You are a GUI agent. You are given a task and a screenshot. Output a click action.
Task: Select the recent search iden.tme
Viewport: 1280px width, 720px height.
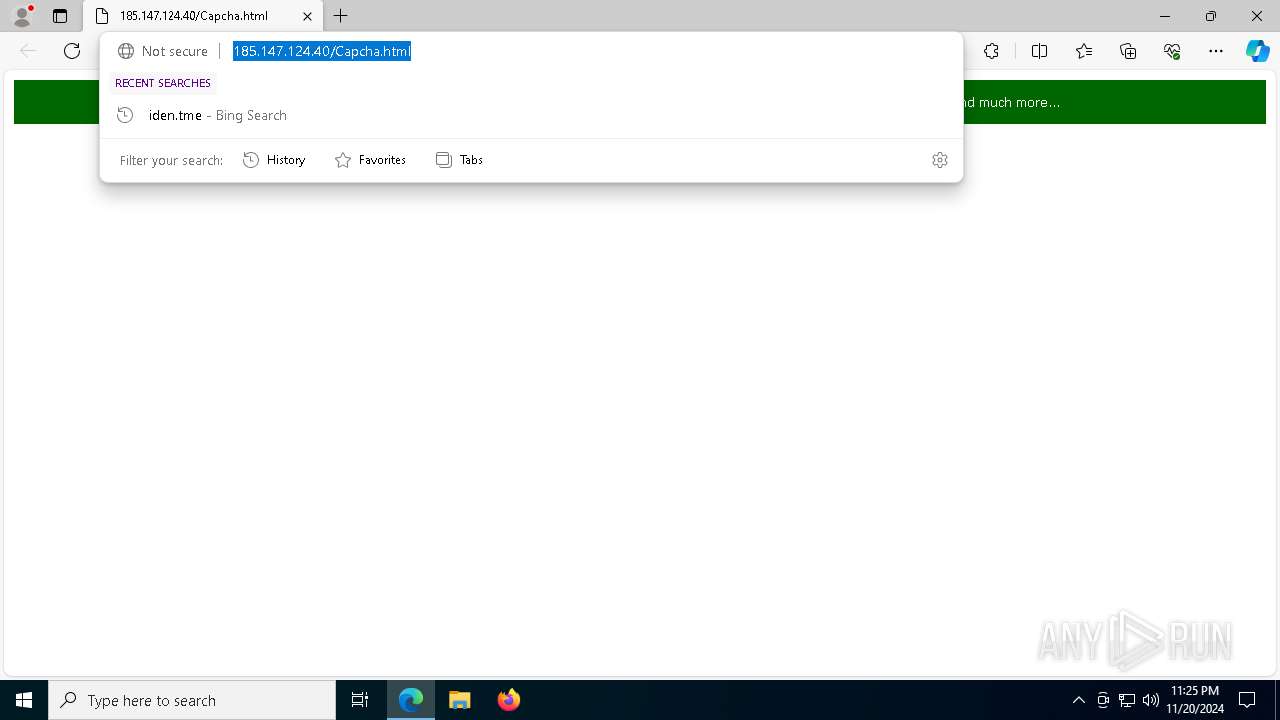click(x=531, y=115)
